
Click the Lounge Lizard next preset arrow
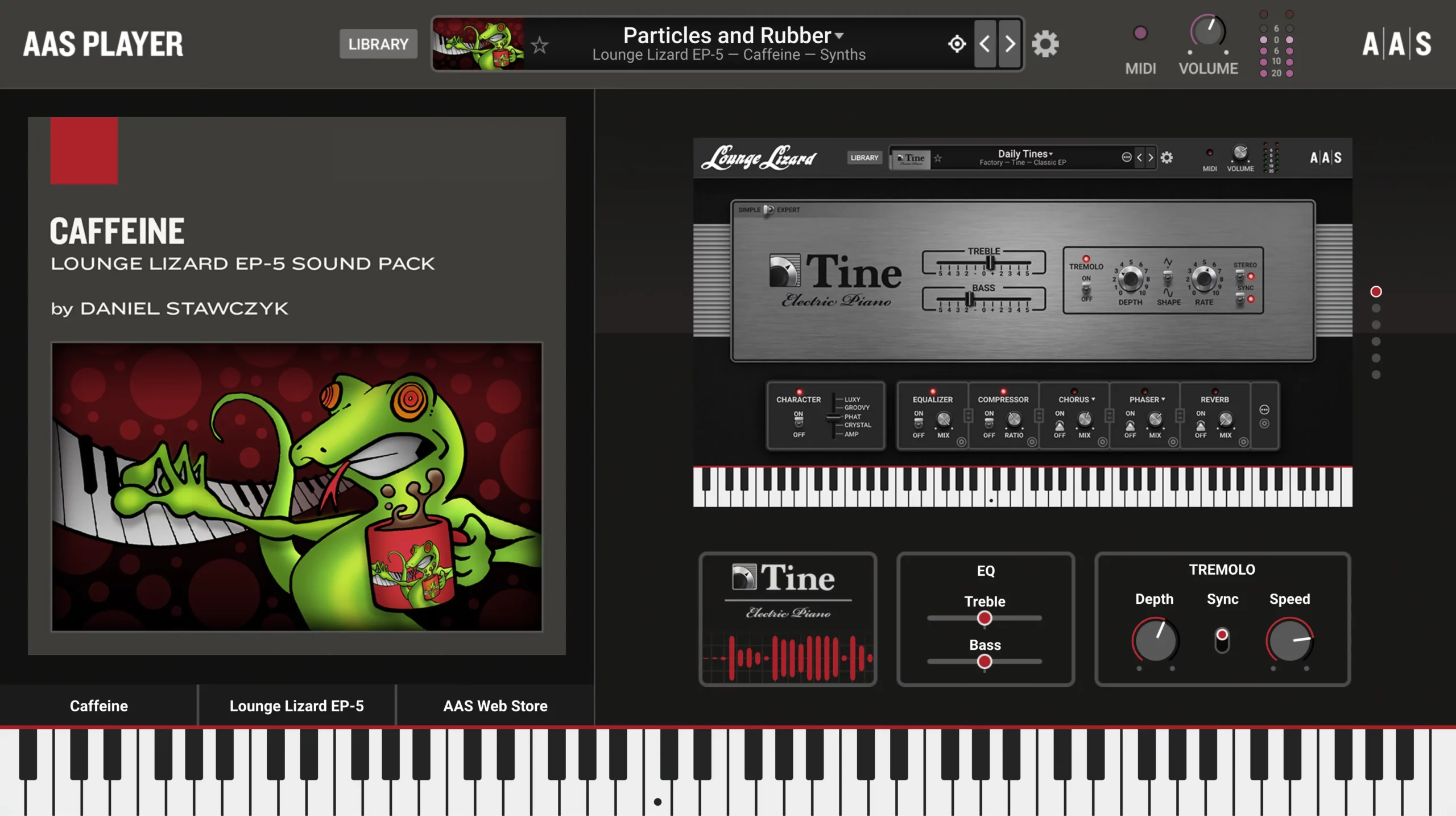point(1151,158)
